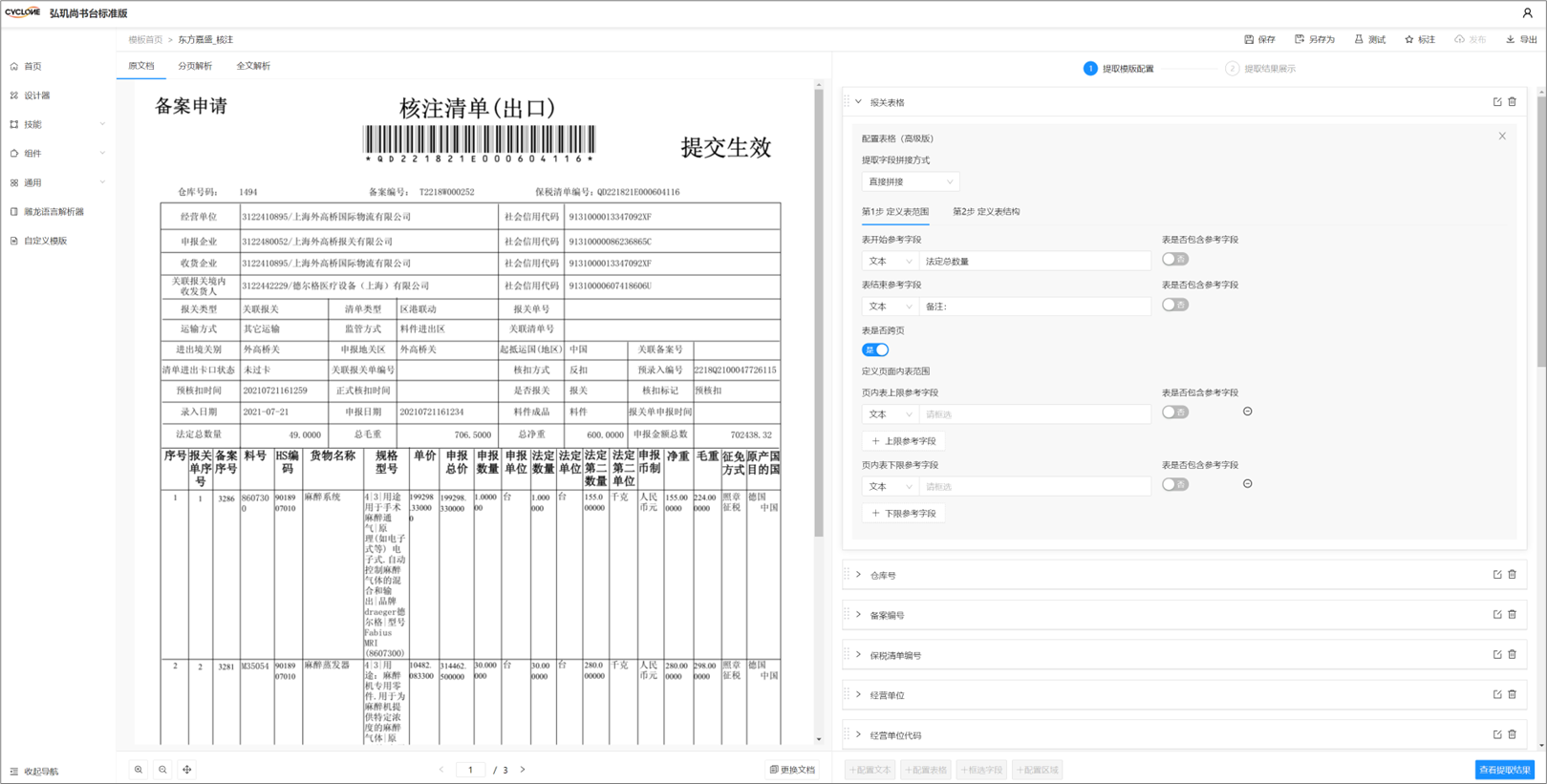Switch to the 分页解析 tab
This screenshot has width=1547, height=784.
point(195,66)
